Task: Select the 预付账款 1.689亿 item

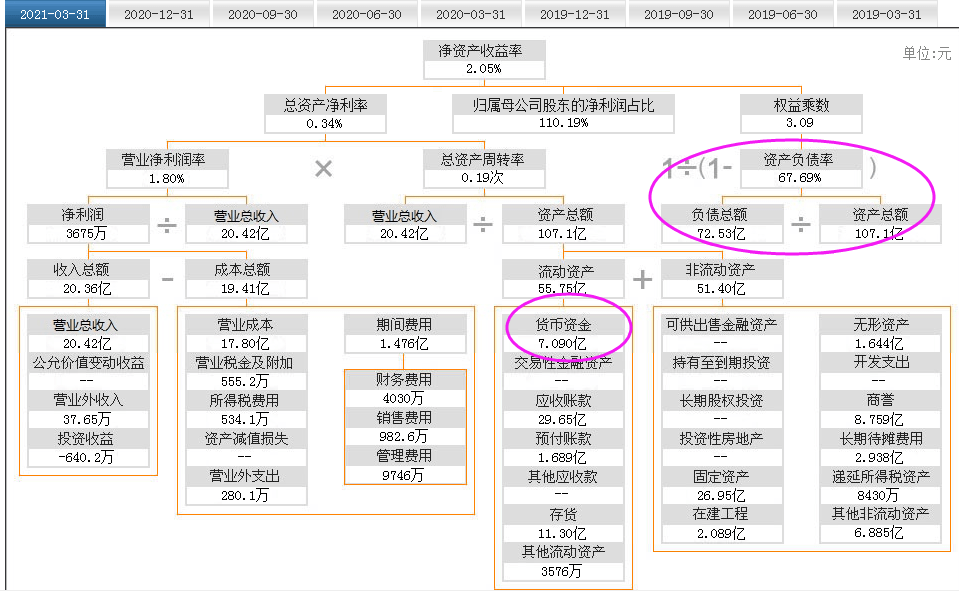Action: pos(563,448)
